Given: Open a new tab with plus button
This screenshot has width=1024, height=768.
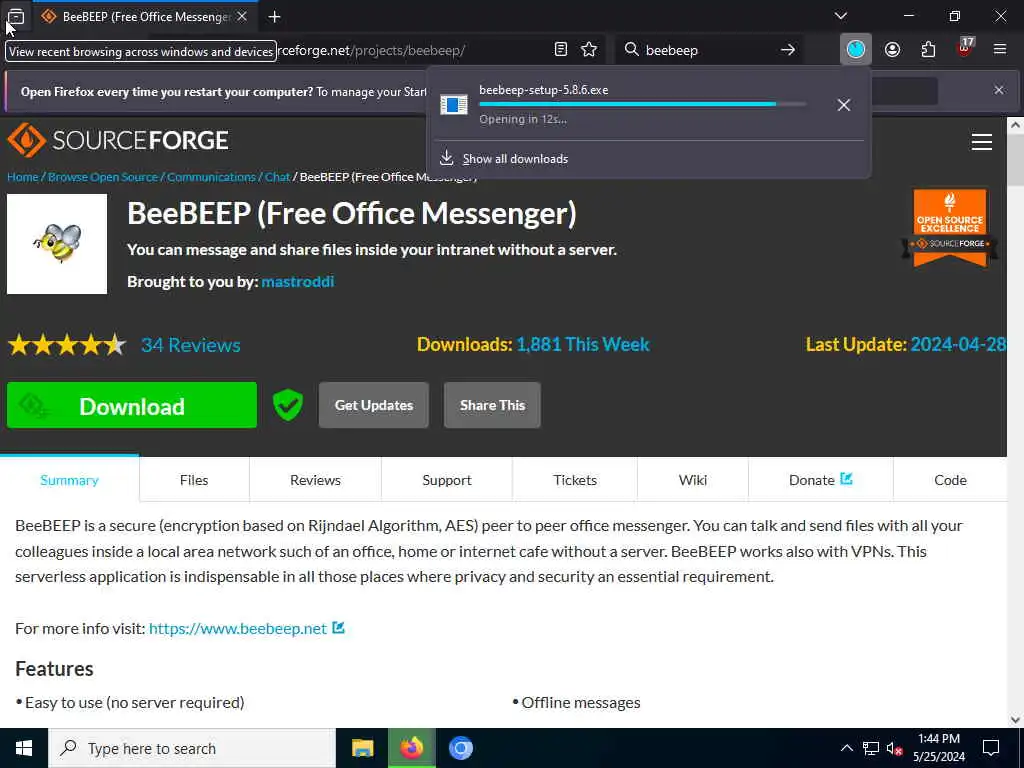Looking at the screenshot, I should pos(274,17).
